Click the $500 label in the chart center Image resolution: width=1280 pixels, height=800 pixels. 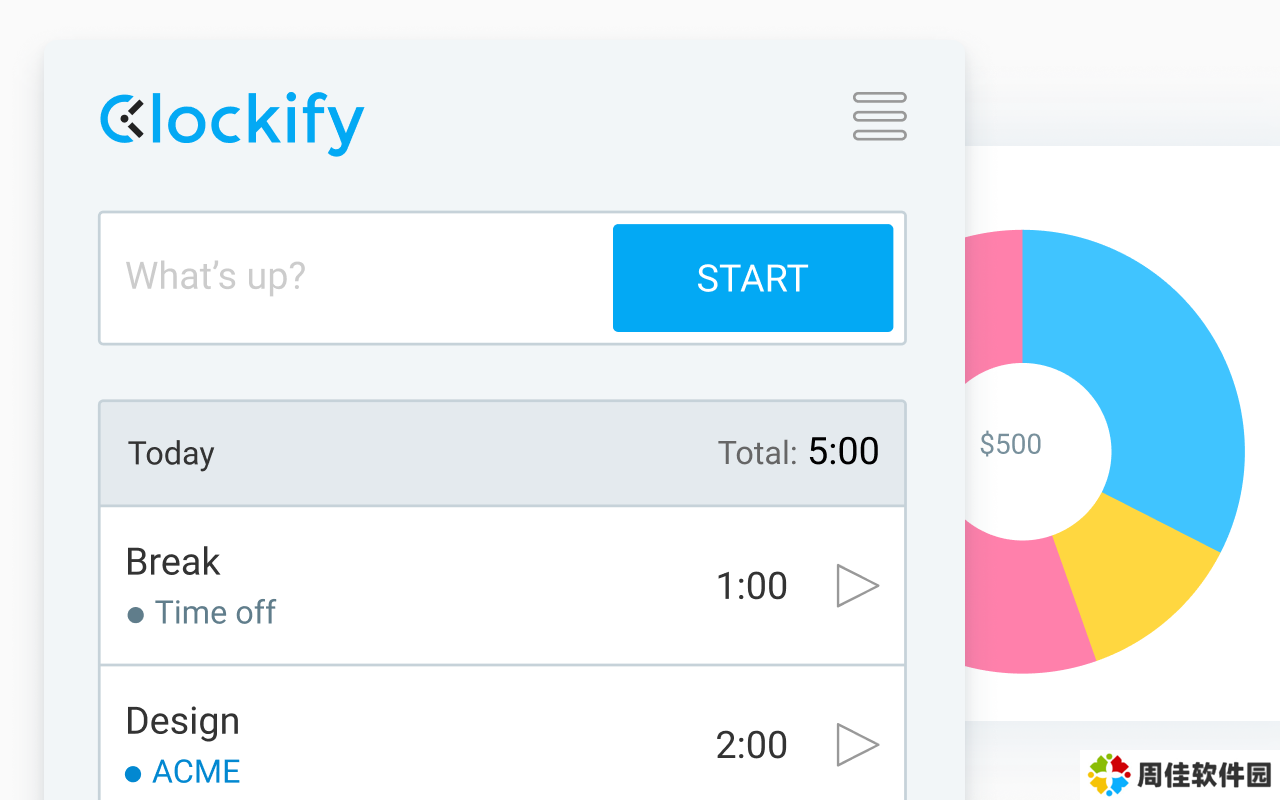click(x=1010, y=445)
